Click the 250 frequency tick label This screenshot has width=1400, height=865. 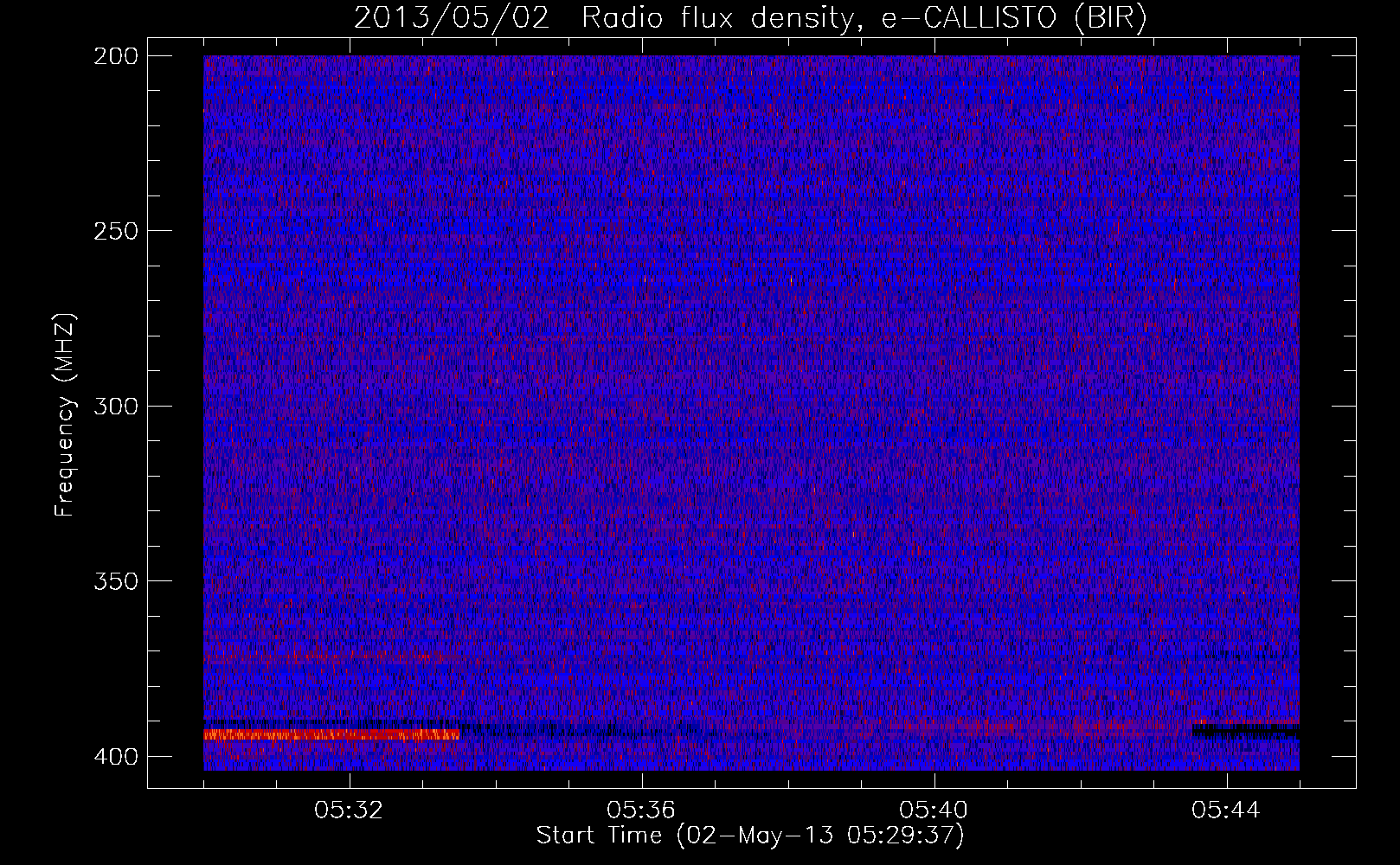pos(115,231)
